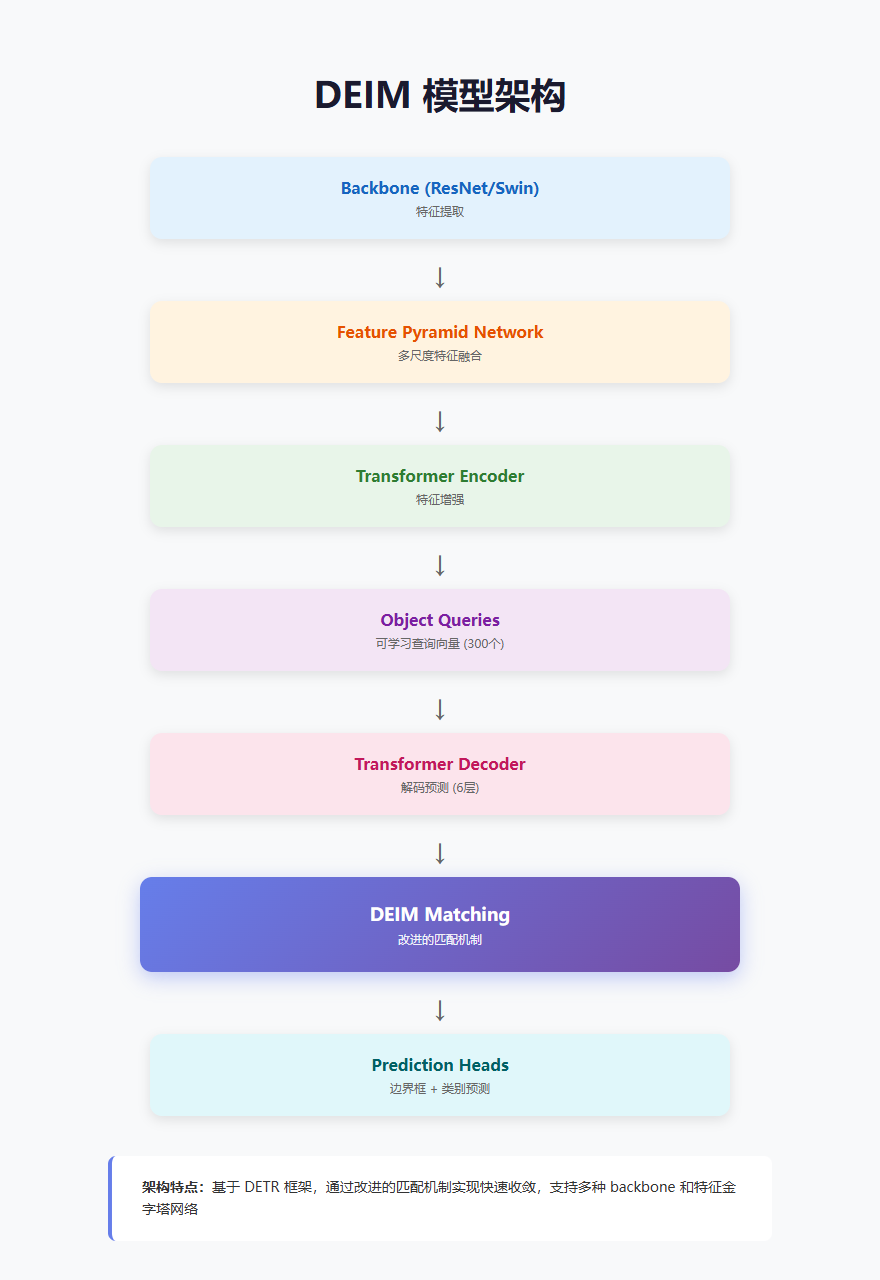Click the DEIM 模型架构 page title
The image size is (880, 1280).
click(x=440, y=96)
